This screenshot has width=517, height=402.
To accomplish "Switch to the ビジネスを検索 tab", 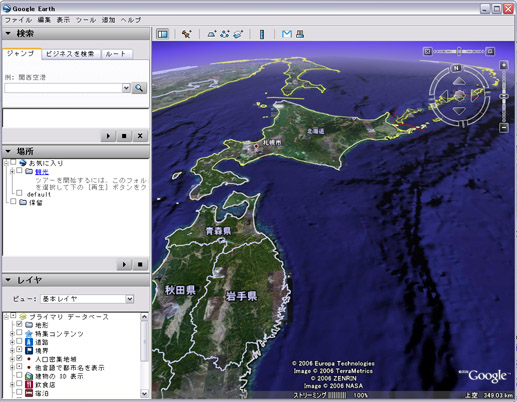I will pyautogui.click(x=70, y=54).
